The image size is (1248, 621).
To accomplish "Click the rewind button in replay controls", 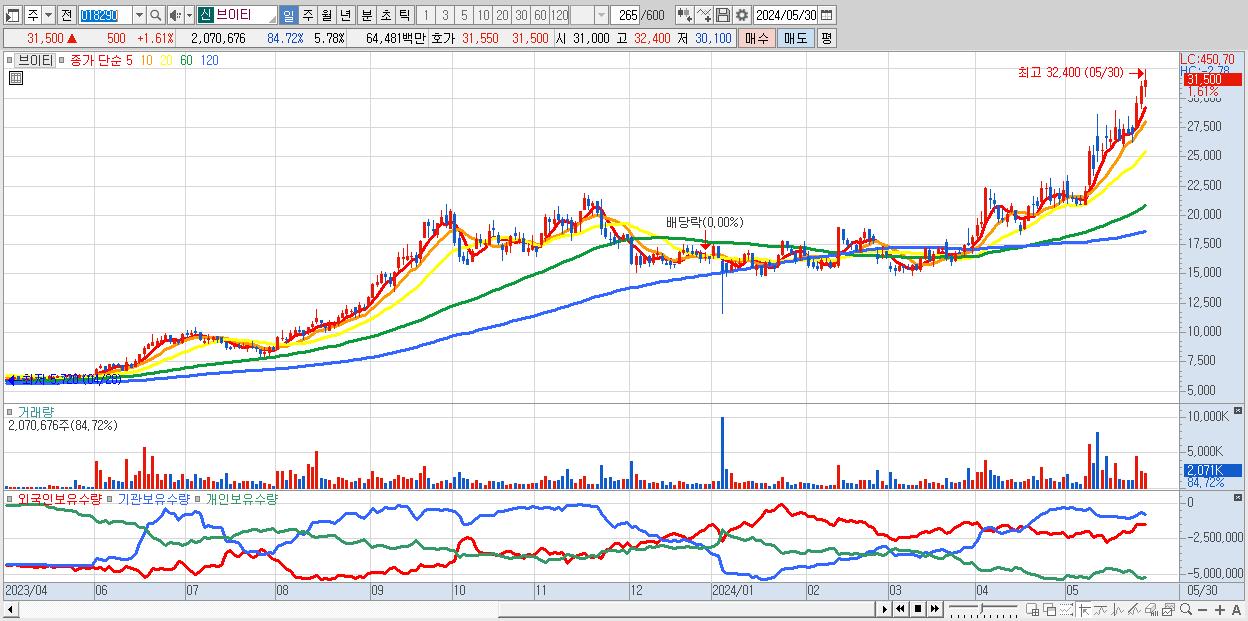I will coord(900,609).
